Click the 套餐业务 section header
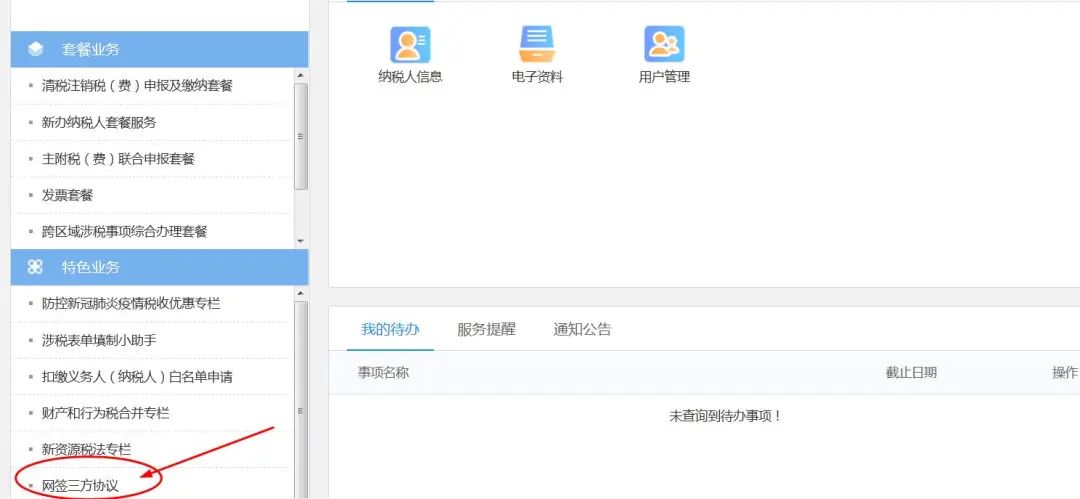Screen dimensions: 1080x499 [x=160, y=50]
